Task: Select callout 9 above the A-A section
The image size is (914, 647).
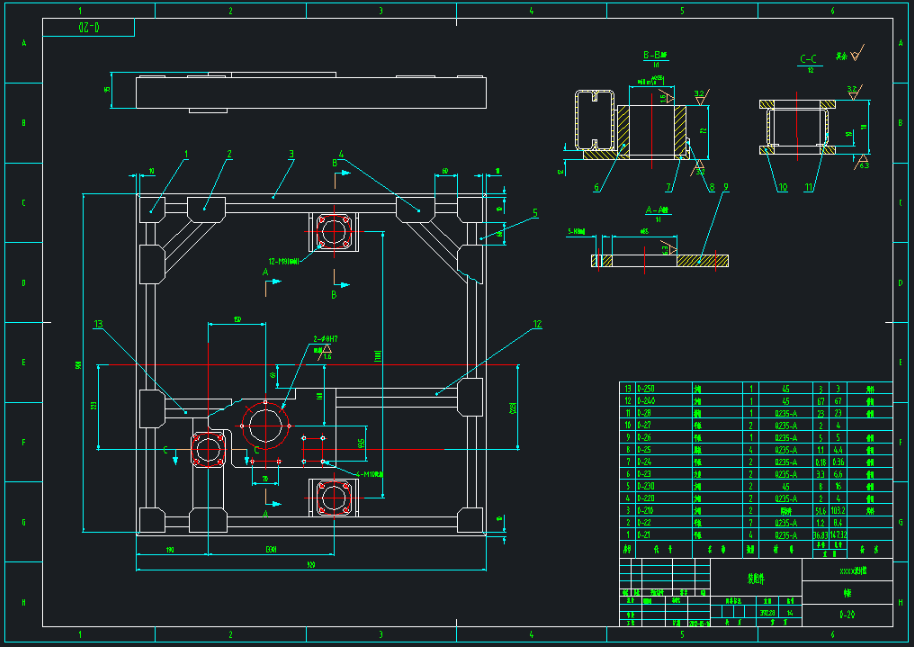Action: (x=726, y=188)
